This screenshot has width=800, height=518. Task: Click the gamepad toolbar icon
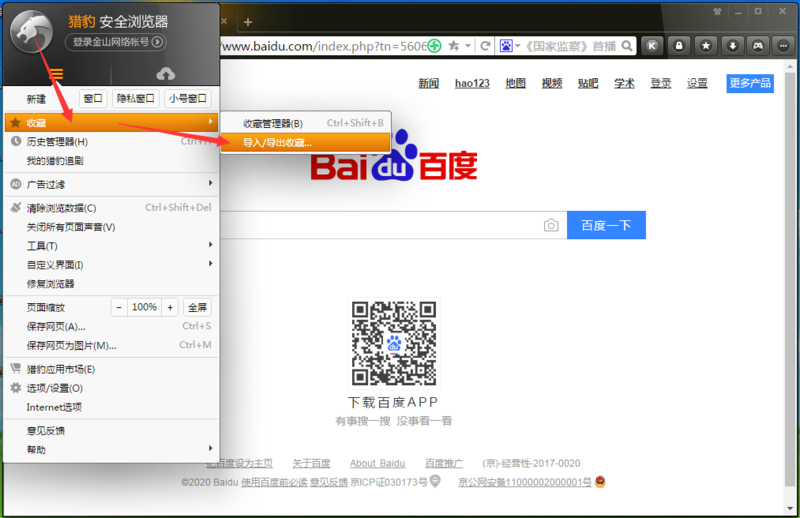(758, 46)
